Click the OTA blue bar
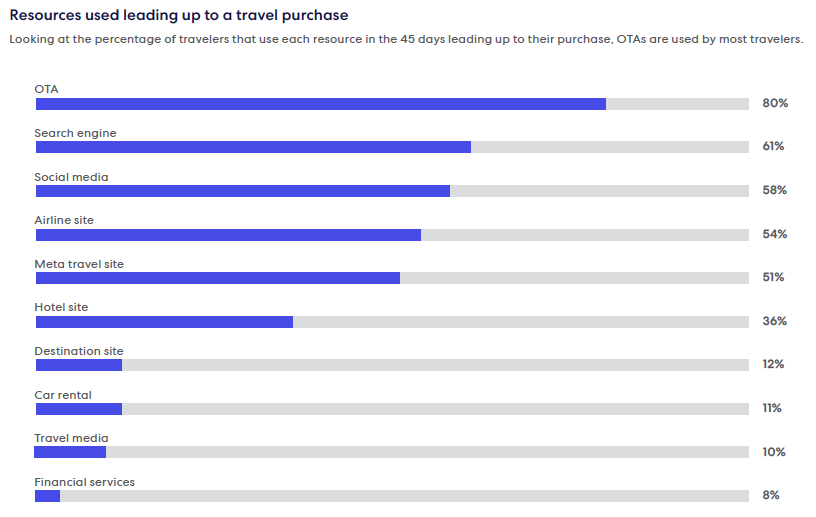Screen dimensions: 816x517 point(321,104)
